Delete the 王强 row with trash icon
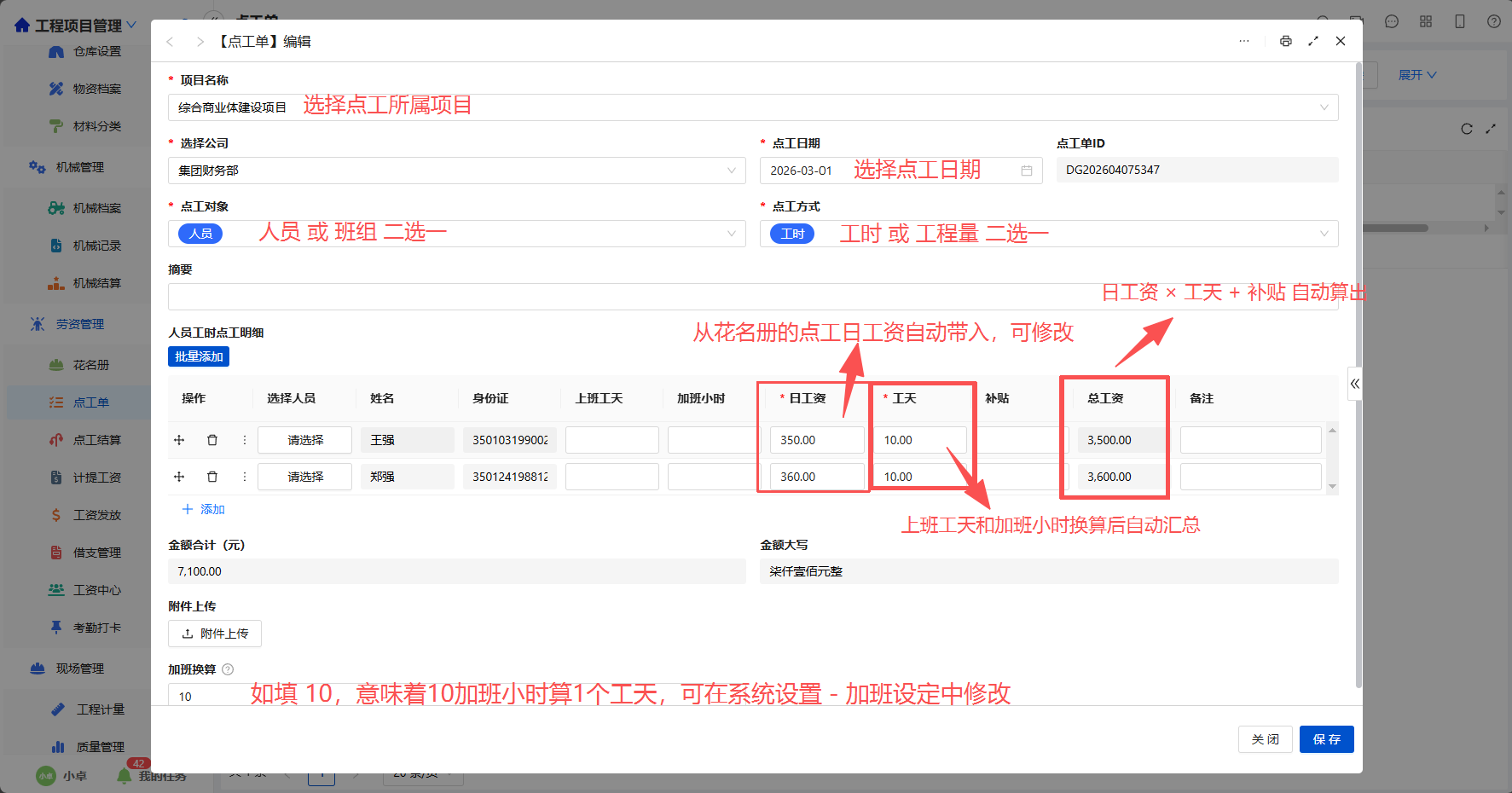The image size is (1512, 793). pyautogui.click(x=212, y=440)
